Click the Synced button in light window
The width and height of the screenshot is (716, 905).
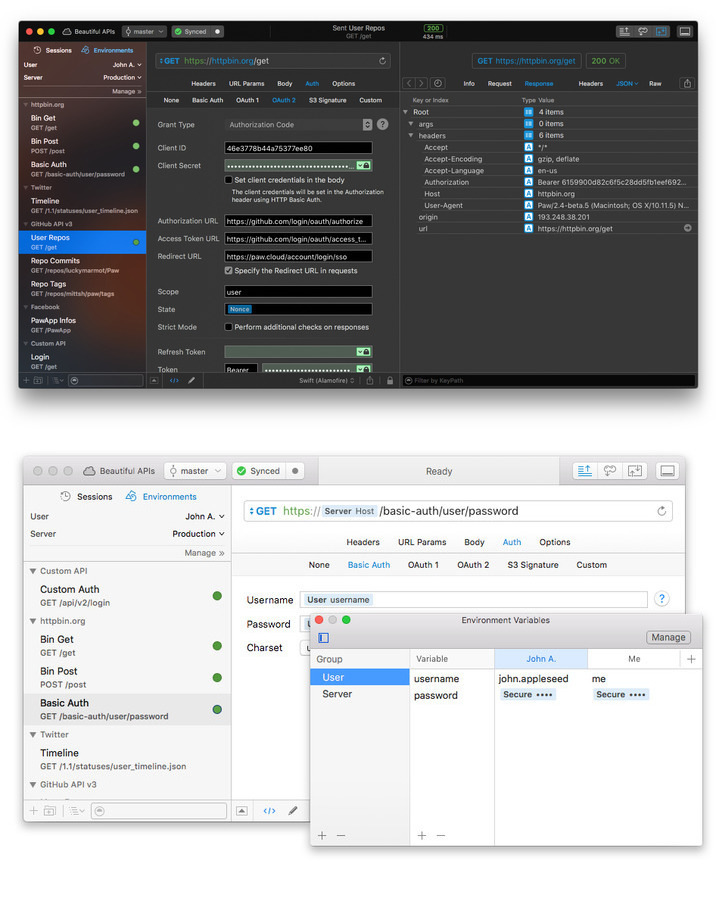(258, 471)
